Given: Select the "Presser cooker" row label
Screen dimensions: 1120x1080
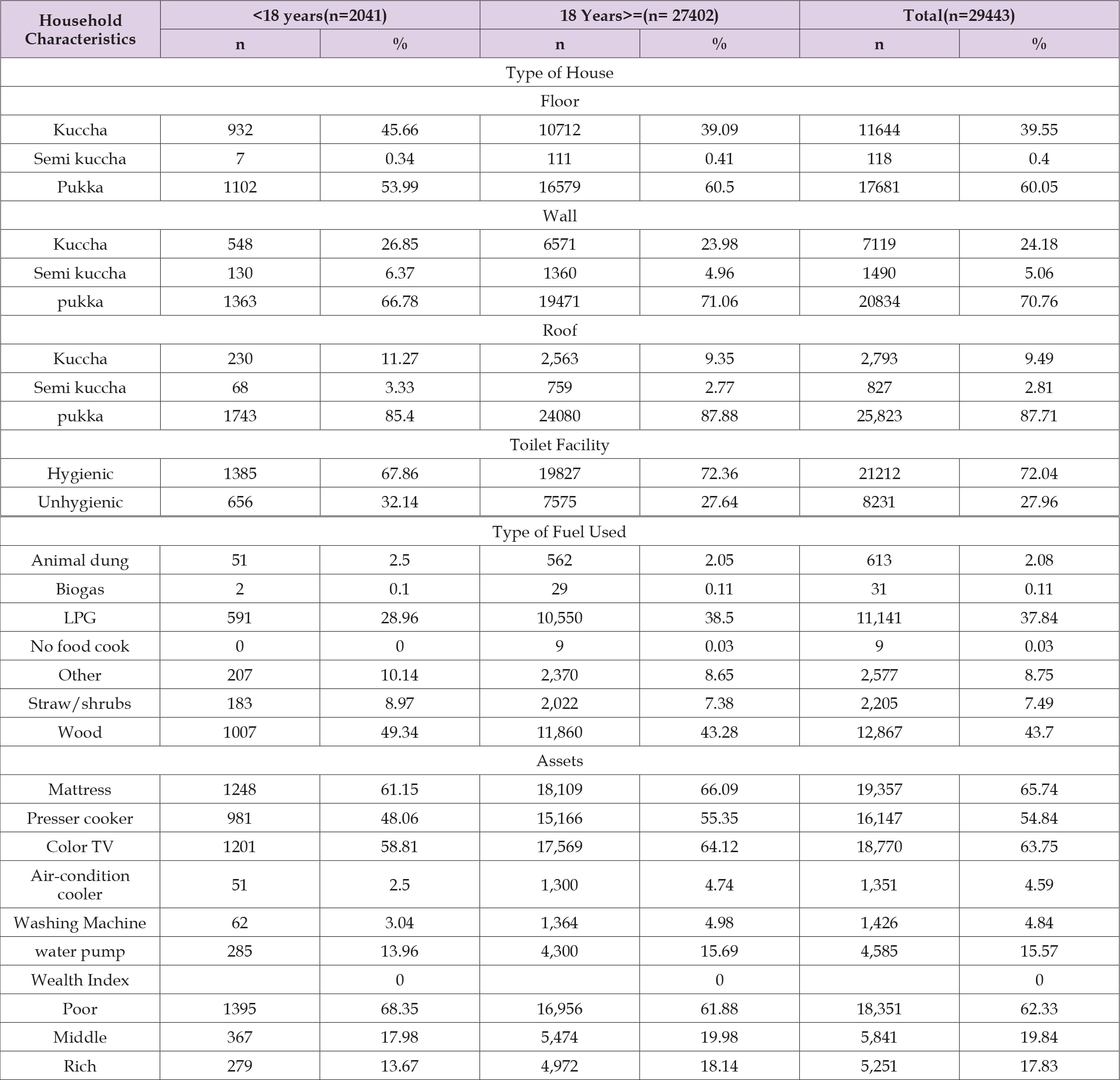Looking at the screenshot, I should pos(80,818).
